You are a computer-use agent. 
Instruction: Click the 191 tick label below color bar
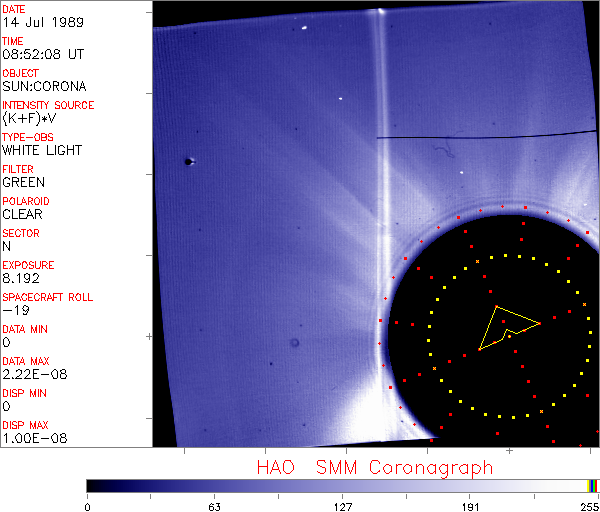click(x=470, y=507)
